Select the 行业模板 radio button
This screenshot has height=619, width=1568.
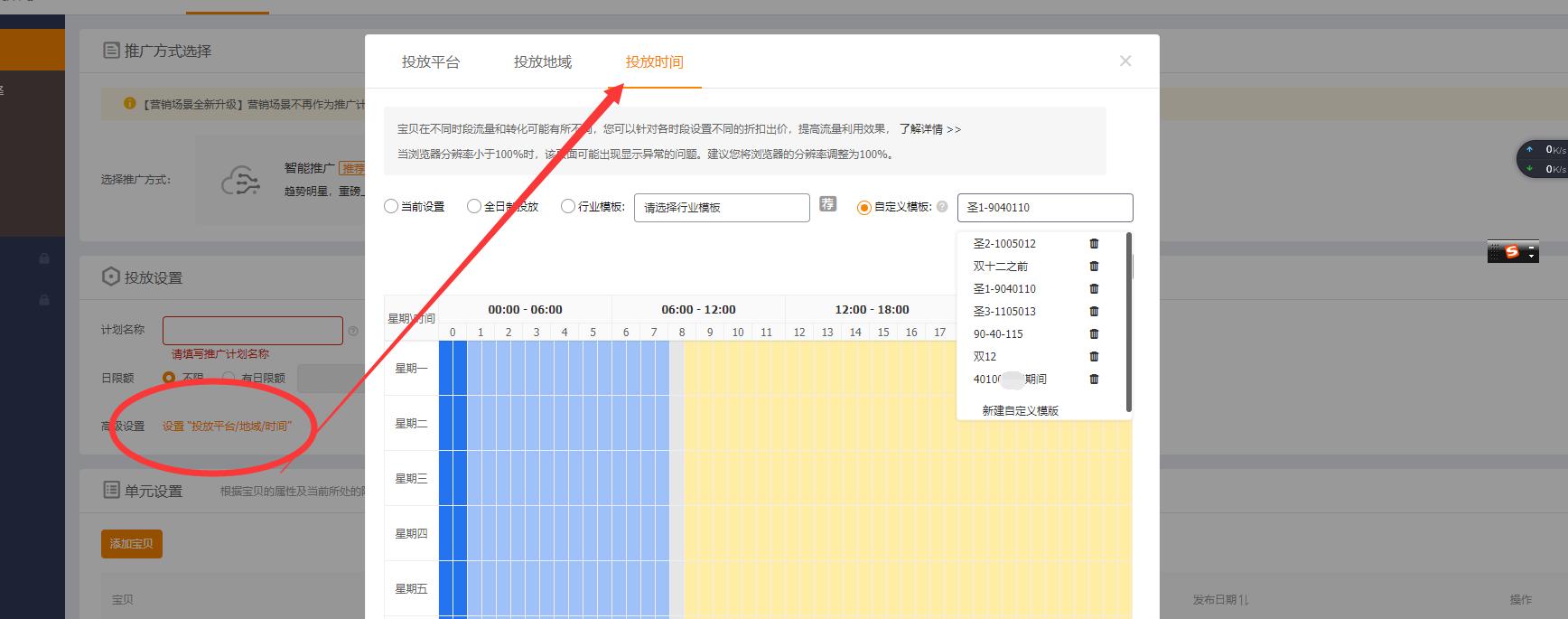click(x=568, y=207)
